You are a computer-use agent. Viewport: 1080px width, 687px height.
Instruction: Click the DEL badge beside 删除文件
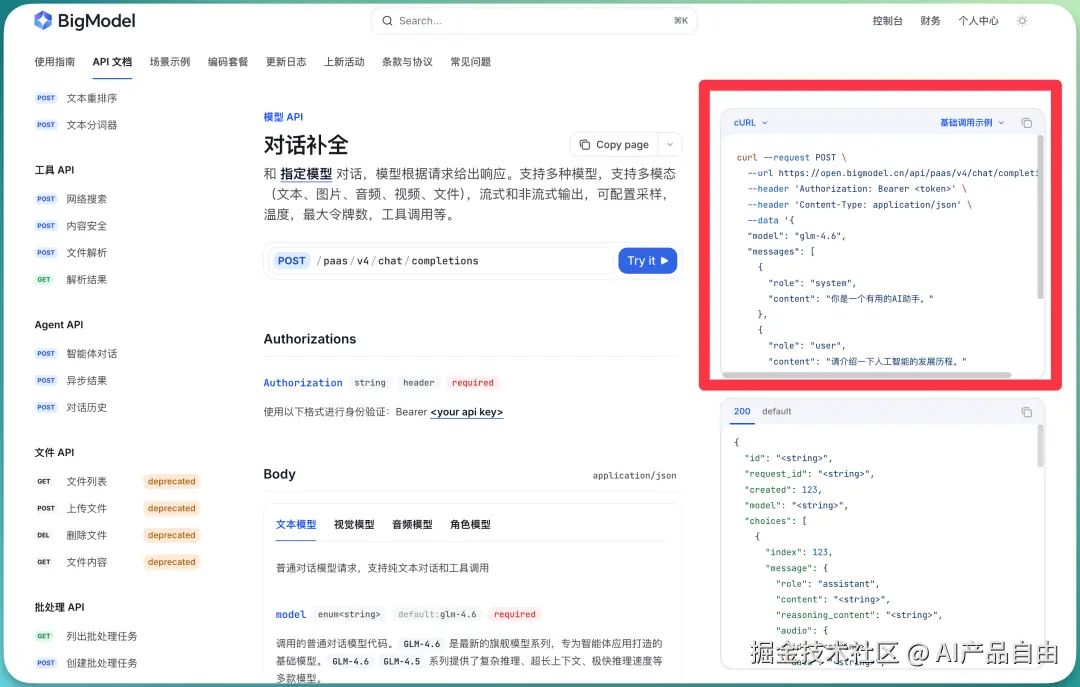tap(43, 535)
